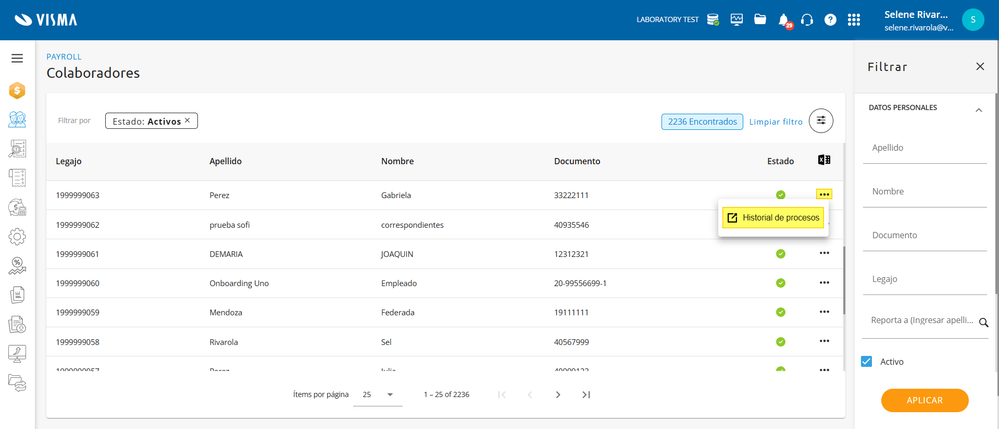The image size is (999, 429).
Task: Open the percent chart icon in sidebar
Action: [17, 266]
